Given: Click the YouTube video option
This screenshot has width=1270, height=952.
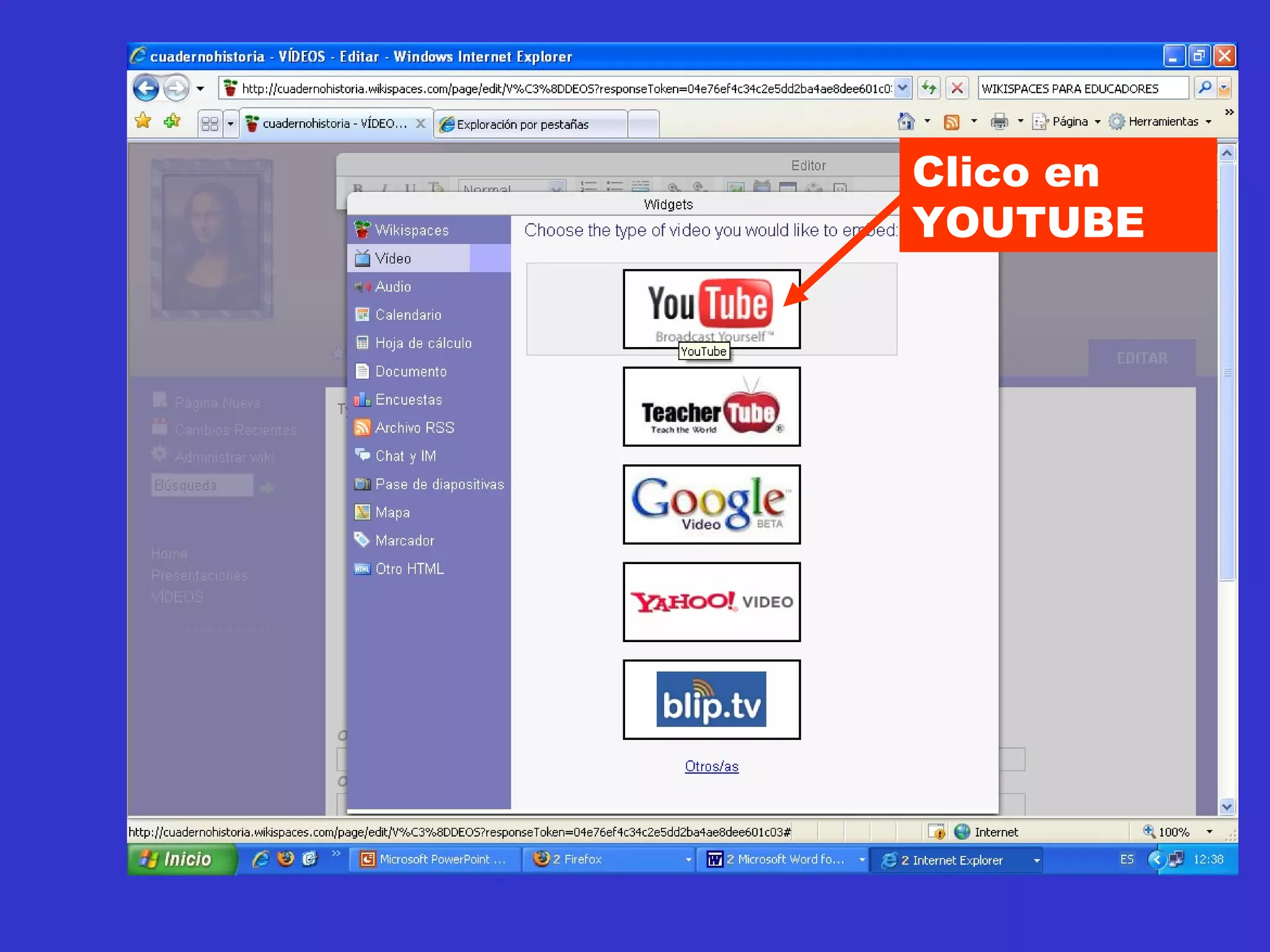Looking at the screenshot, I should click(x=711, y=309).
